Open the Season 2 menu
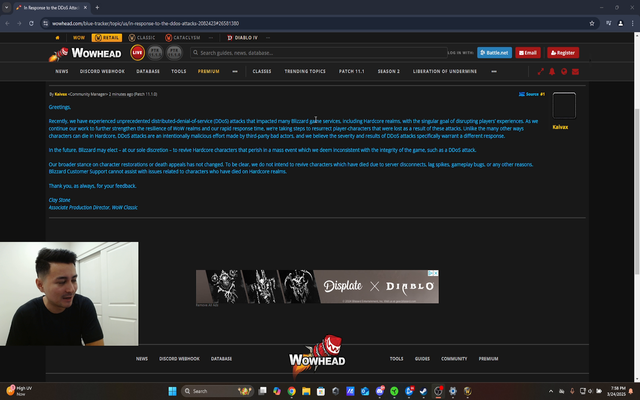Screen dimensions: 640x400 pos(389,71)
